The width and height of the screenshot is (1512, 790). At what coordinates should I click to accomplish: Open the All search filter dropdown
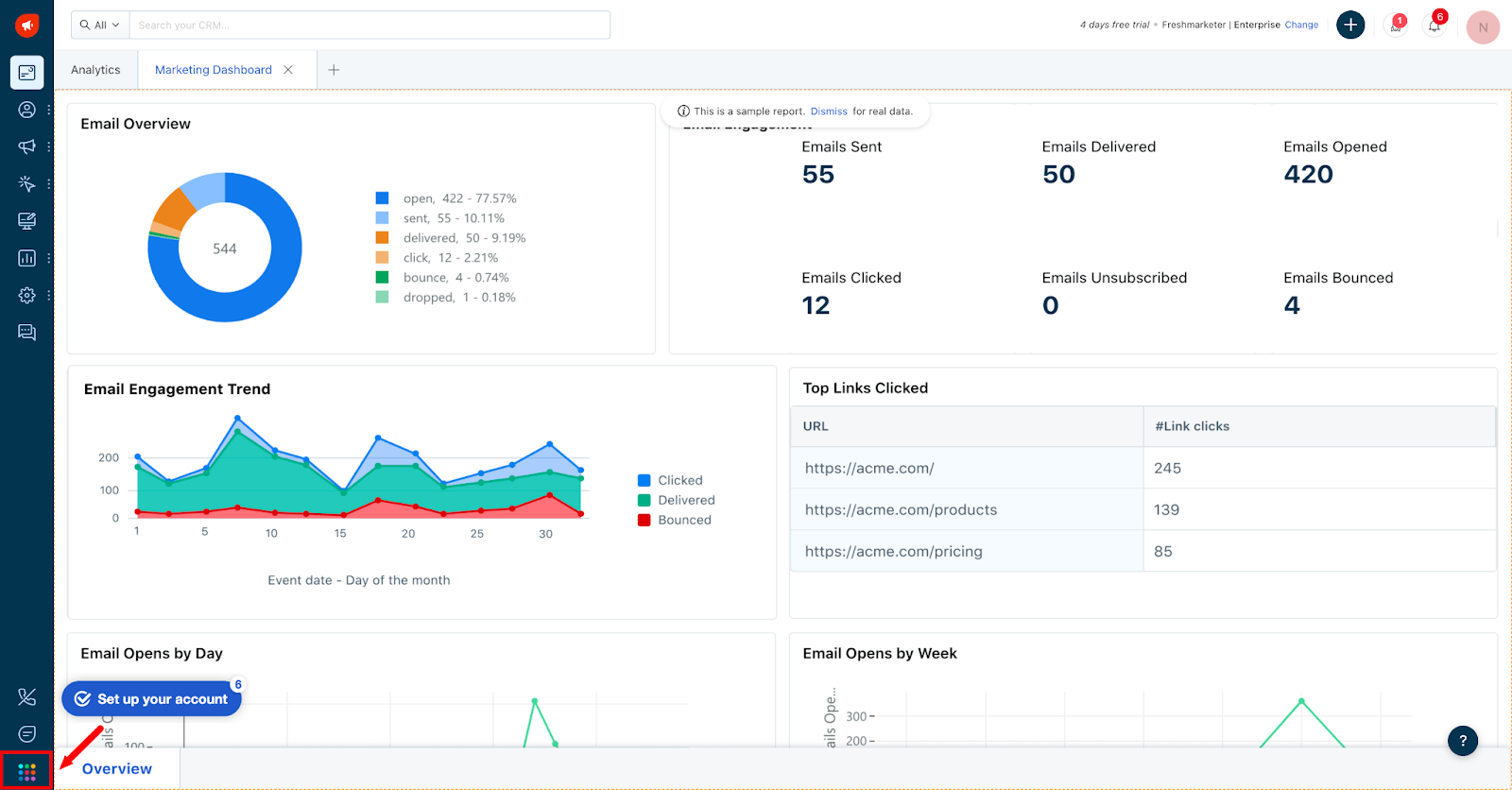tap(100, 26)
